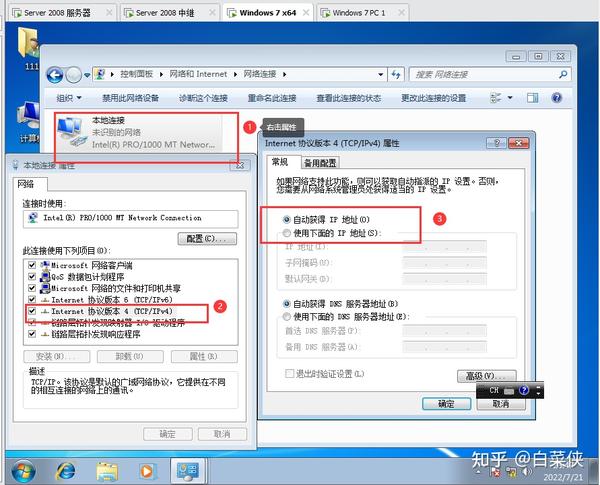
Task: Open help via the blue question icon
Action: pyautogui.click(x=557, y=98)
